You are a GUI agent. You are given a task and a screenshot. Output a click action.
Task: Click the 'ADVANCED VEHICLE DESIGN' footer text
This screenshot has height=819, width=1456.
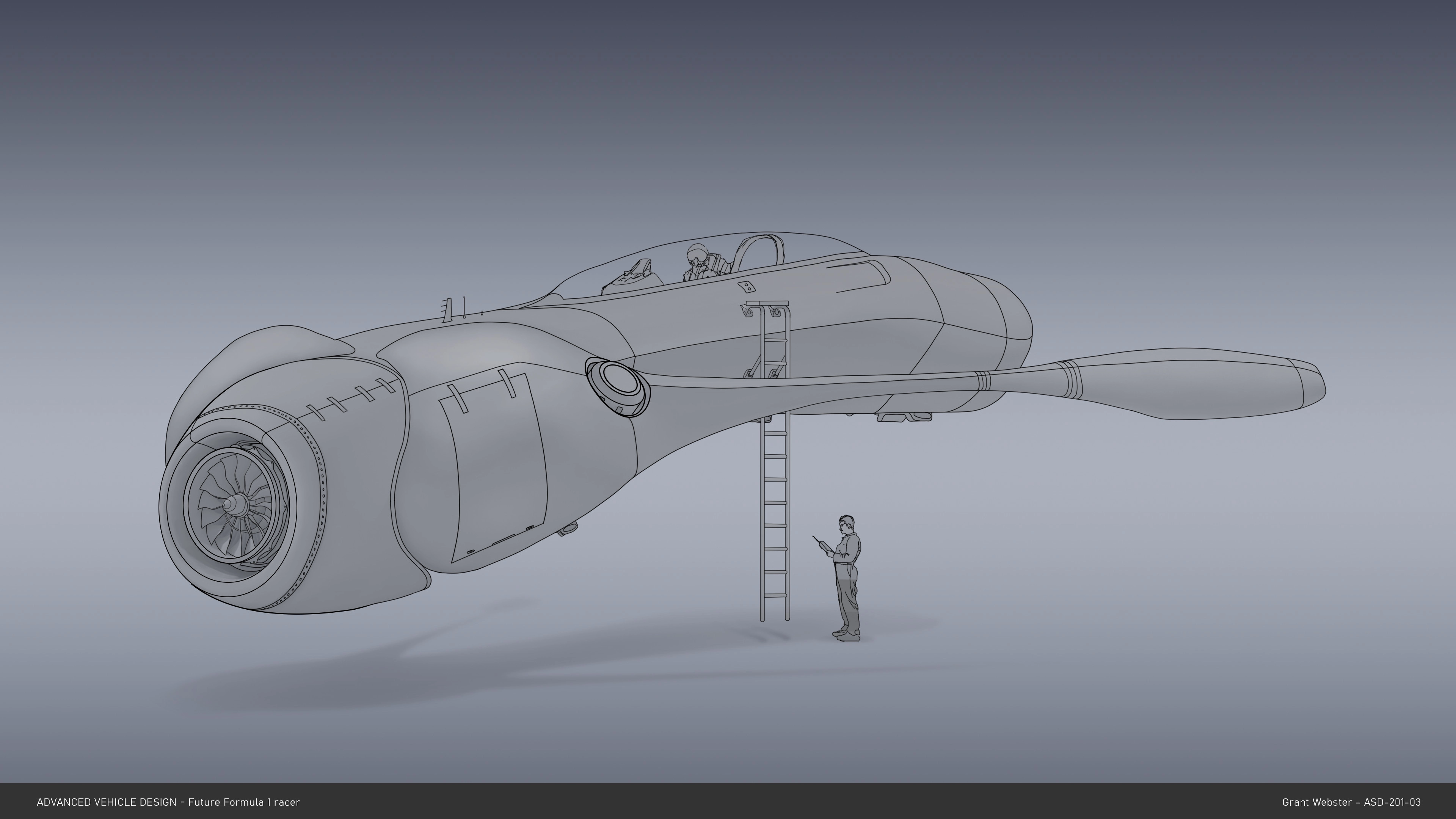pyautogui.click(x=106, y=802)
